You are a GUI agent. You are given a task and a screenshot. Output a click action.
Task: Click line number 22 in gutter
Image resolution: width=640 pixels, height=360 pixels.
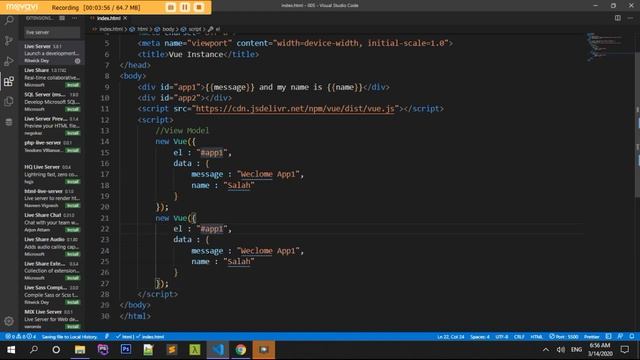point(104,229)
